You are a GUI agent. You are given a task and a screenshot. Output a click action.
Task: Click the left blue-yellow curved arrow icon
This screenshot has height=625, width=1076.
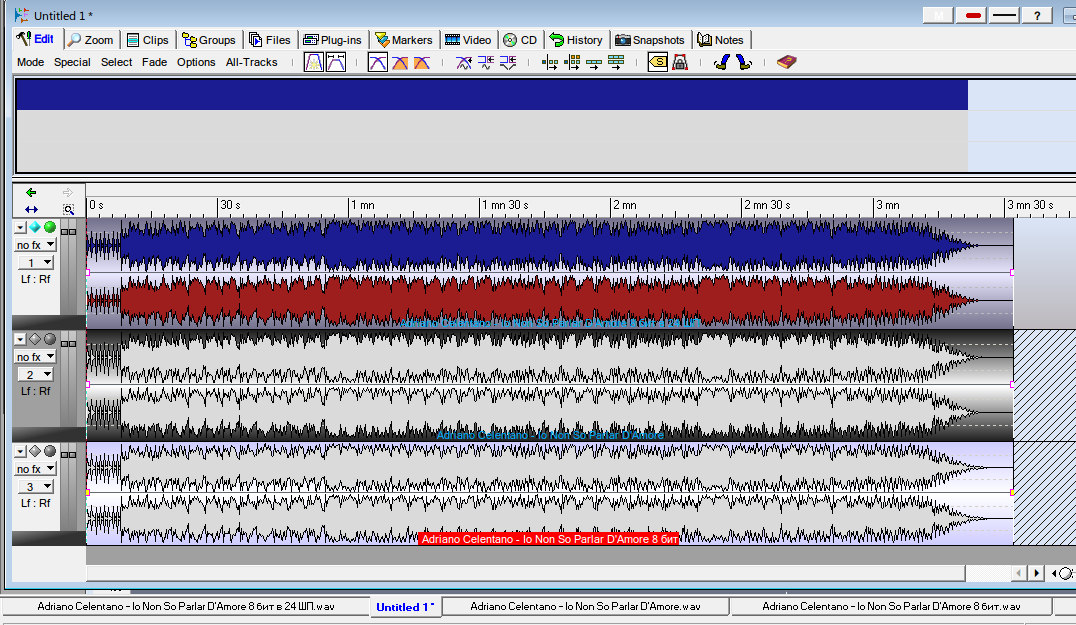tap(722, 62)
